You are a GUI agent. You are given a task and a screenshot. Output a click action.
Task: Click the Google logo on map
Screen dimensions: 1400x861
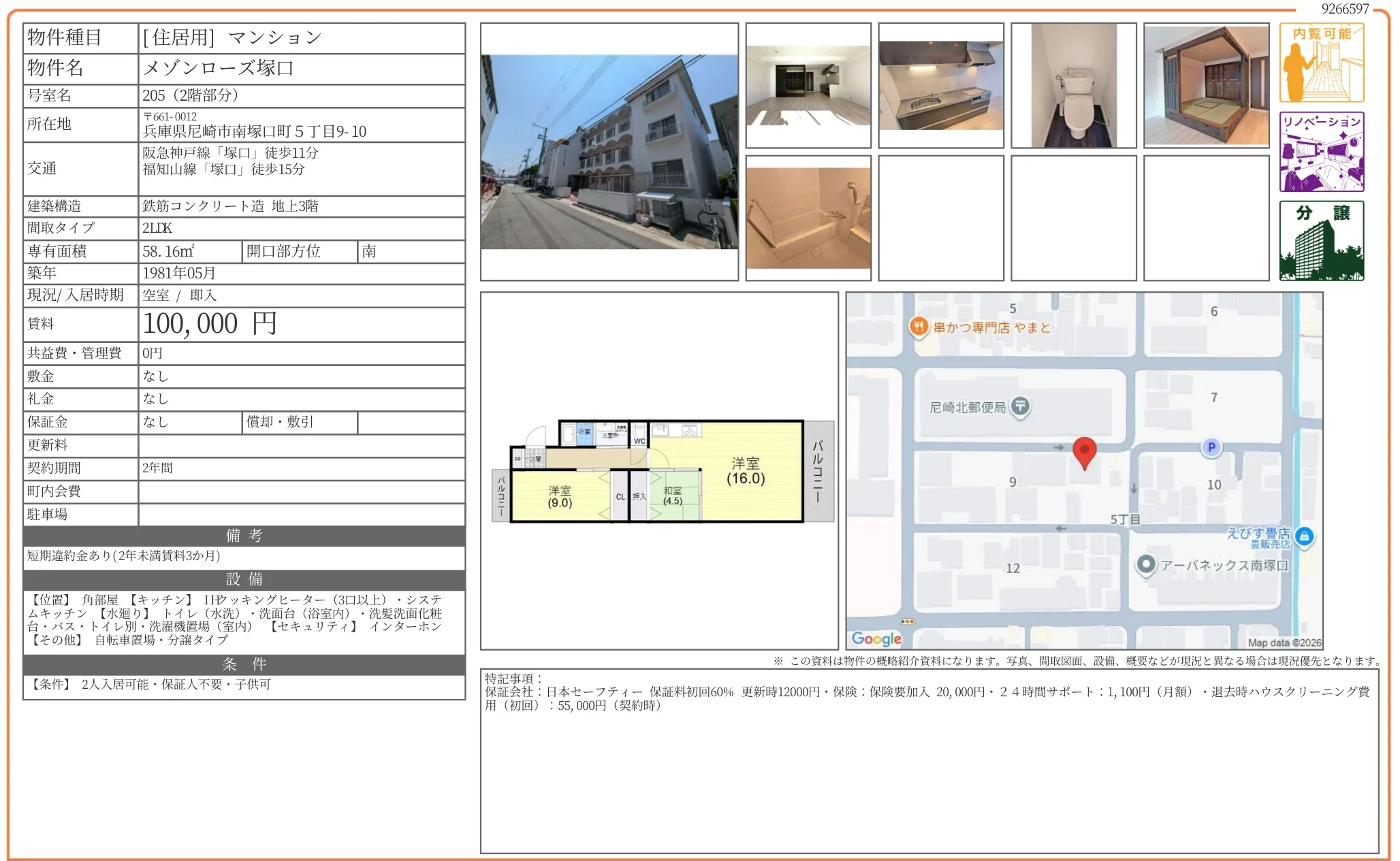point(876,638)
